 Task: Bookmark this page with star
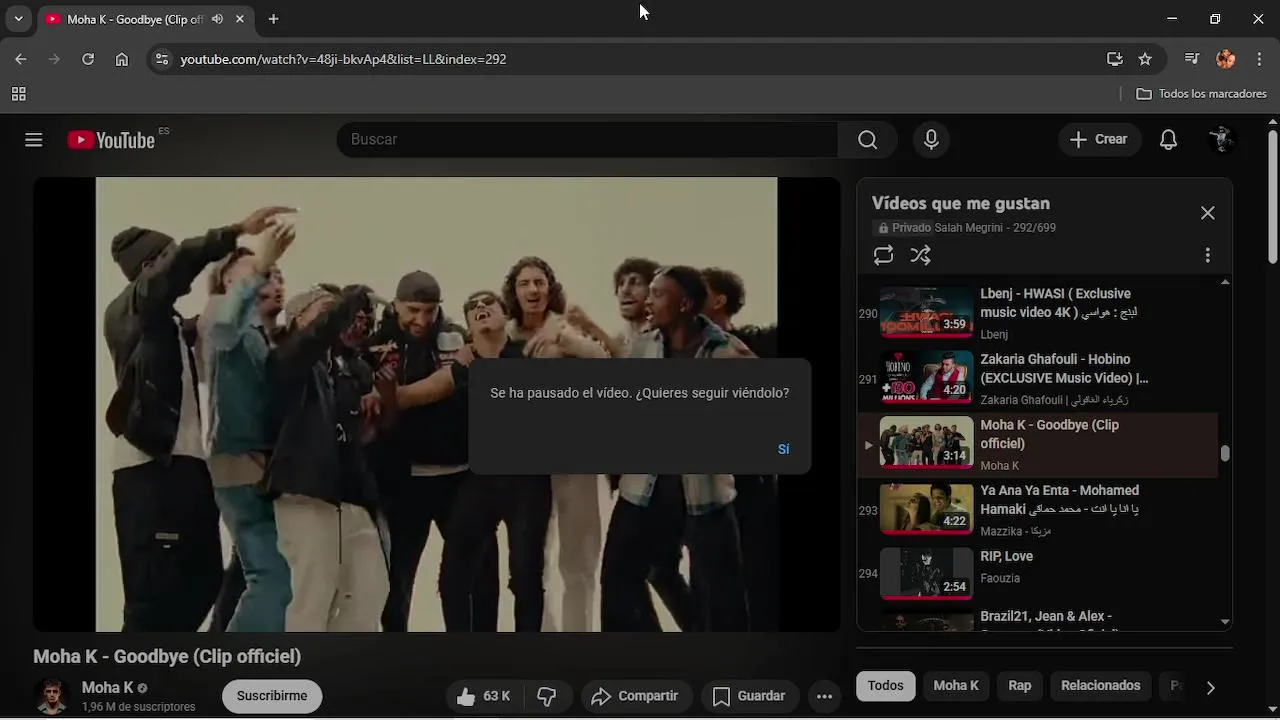[x=1145, y=59]
